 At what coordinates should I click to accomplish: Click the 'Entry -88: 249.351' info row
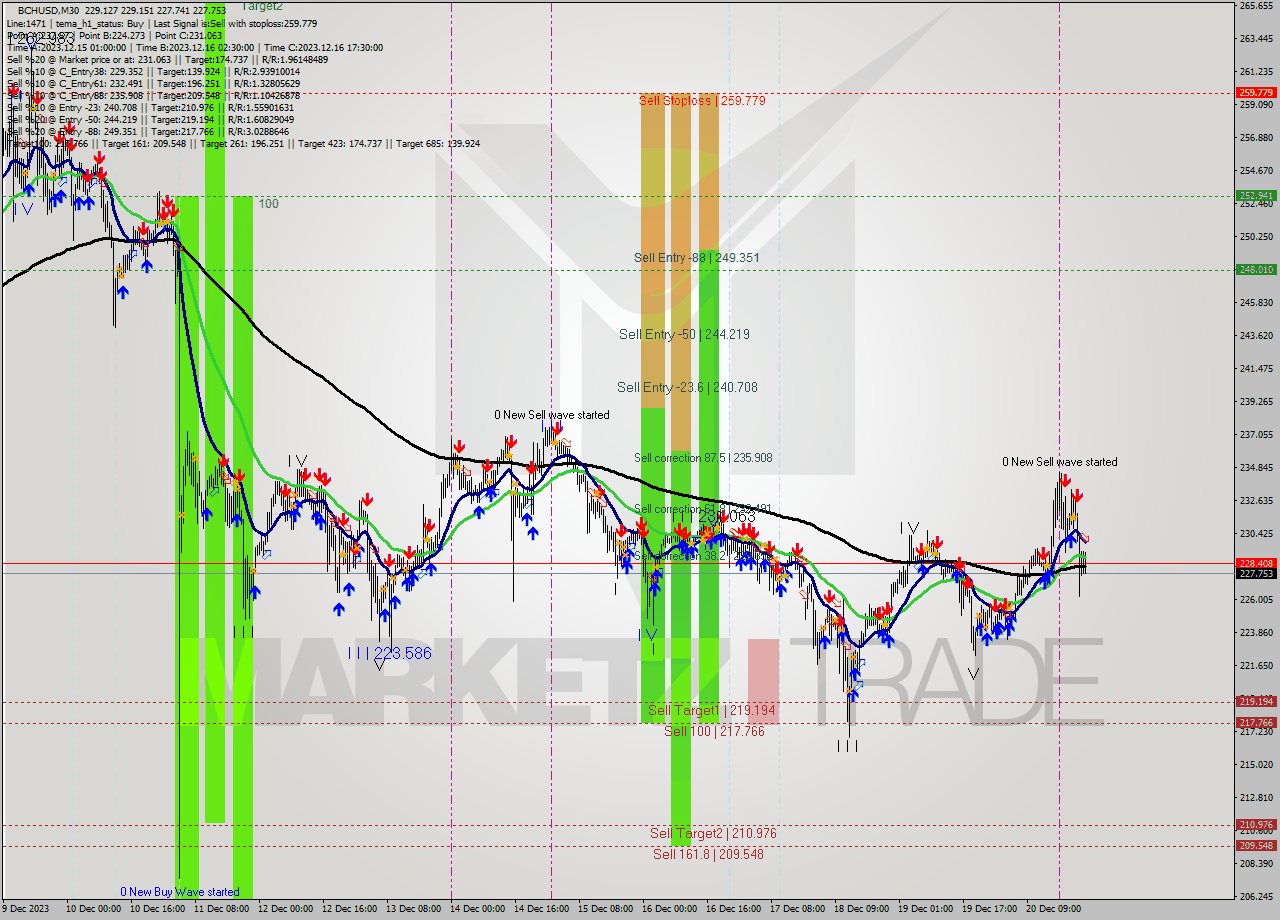coord(146,131)
